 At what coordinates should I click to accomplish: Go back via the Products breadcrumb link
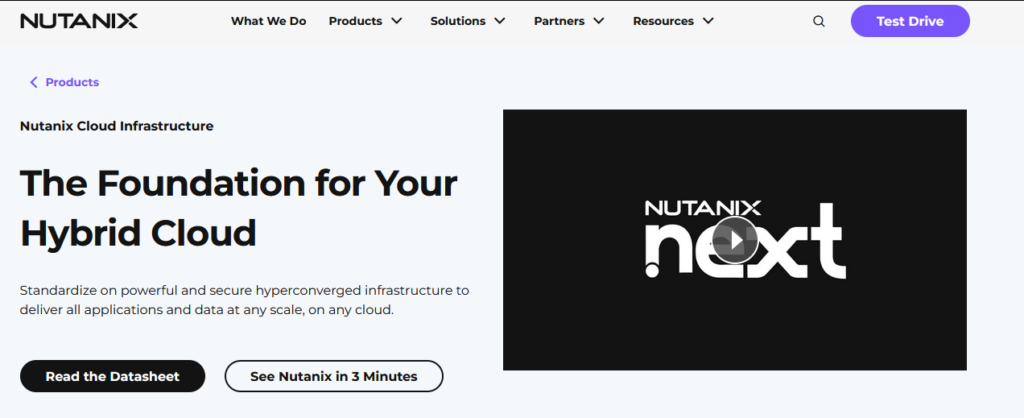tap(72, 82)
